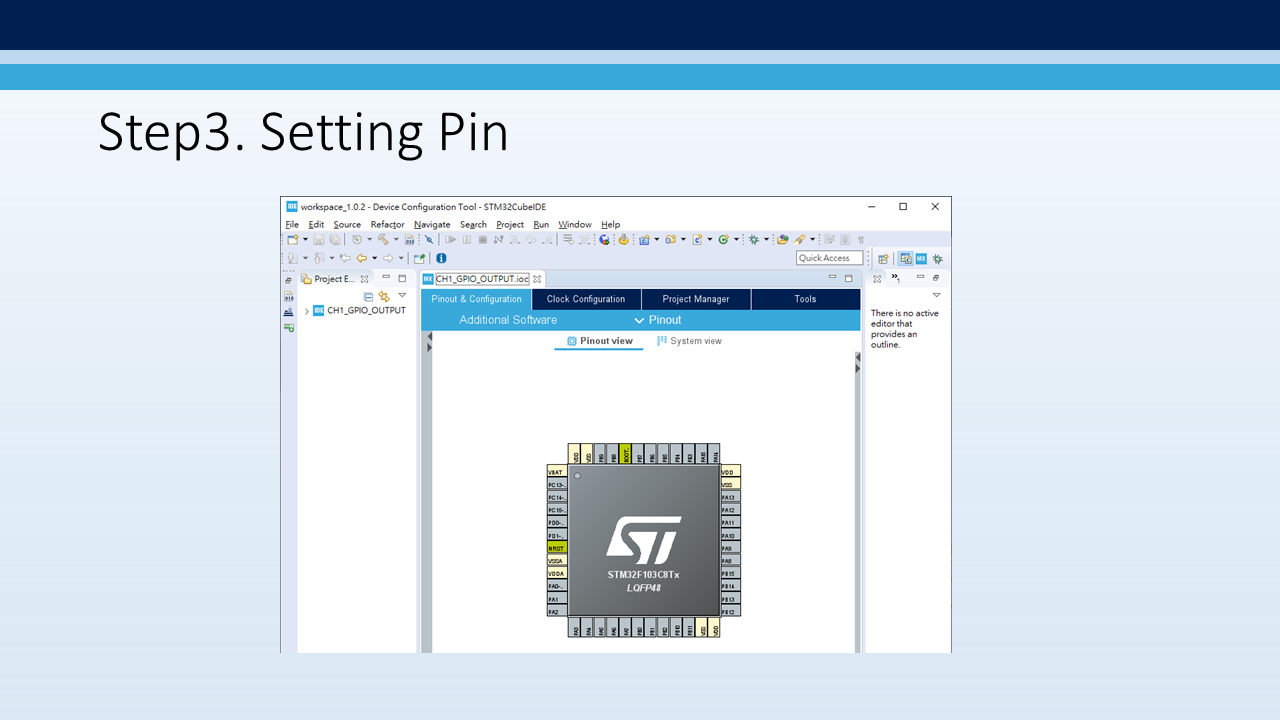Open the File menu
The width and height of the screenshot is (1280, 720).
tap(292, 225)
